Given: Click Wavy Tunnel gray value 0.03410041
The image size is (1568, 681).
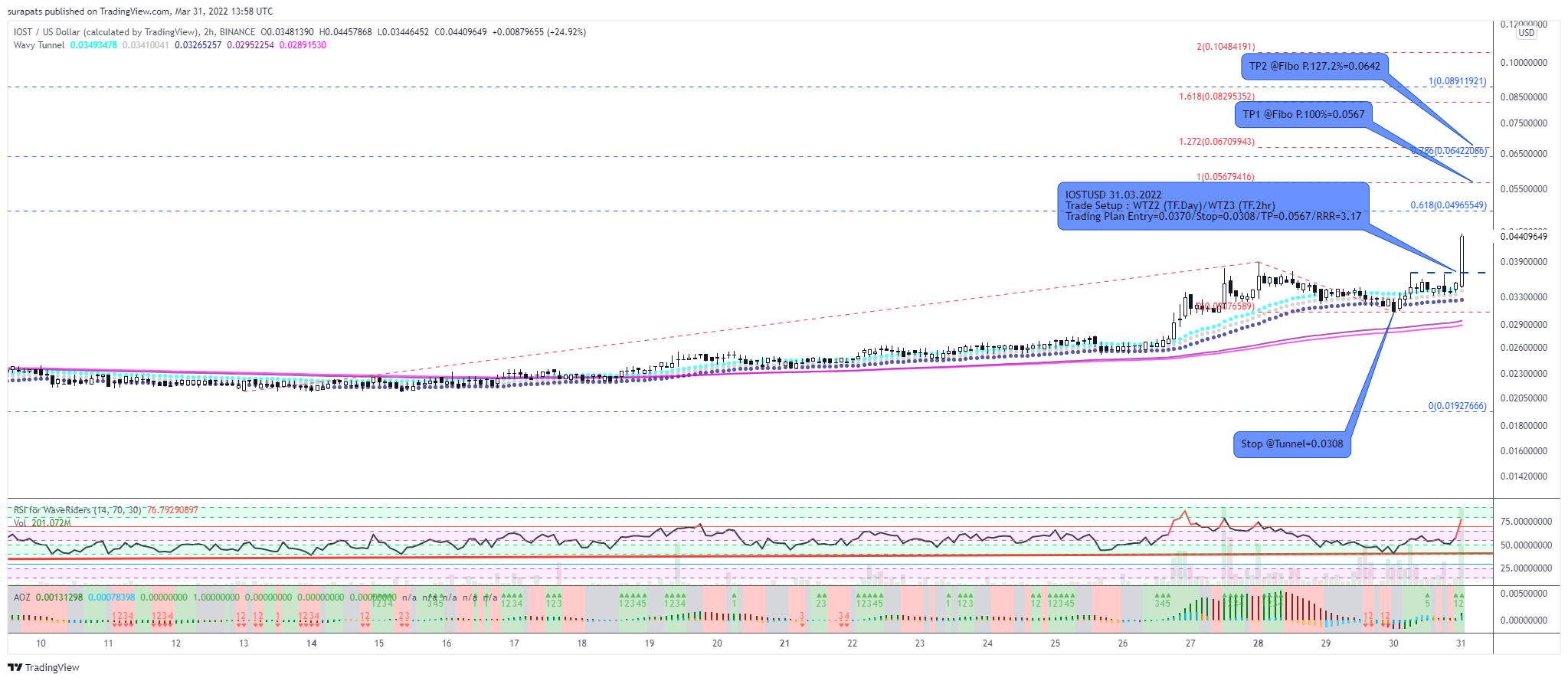Looking at the screenshot, I should [x=146, y=45].
